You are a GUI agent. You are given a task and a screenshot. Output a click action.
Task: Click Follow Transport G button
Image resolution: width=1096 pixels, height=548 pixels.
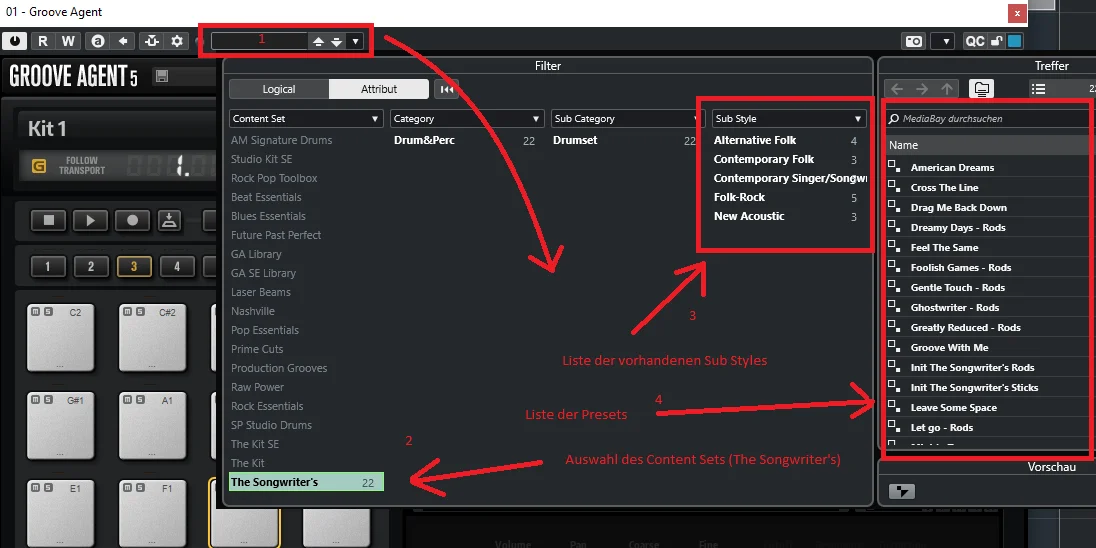39,166
